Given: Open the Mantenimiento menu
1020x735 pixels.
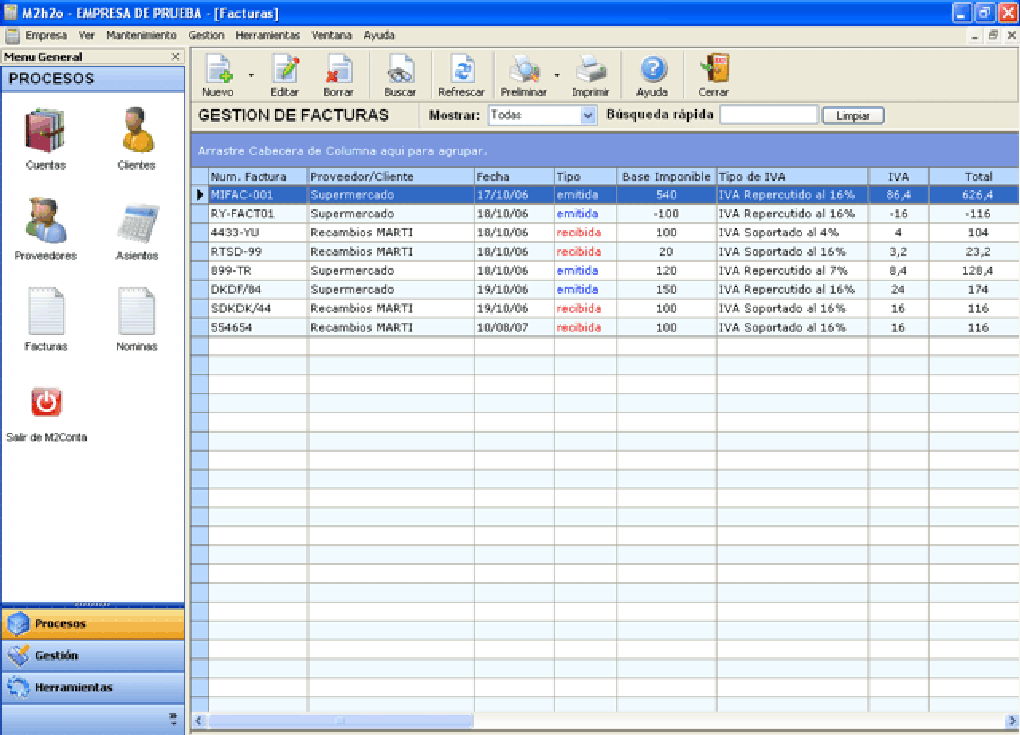Looking at the screenshot, I should coord(141,35).
